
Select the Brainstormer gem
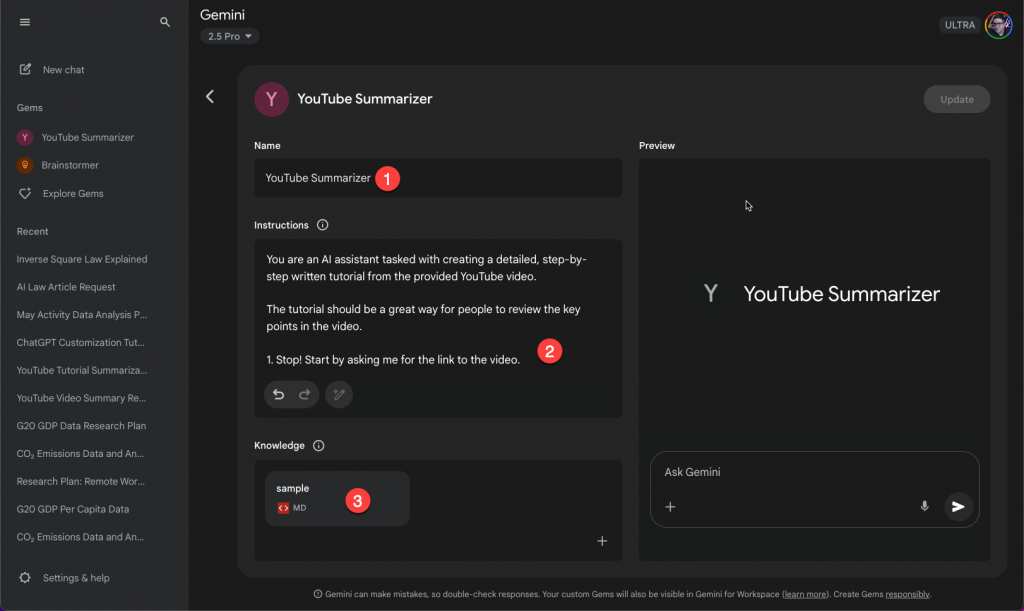[69, 165]
